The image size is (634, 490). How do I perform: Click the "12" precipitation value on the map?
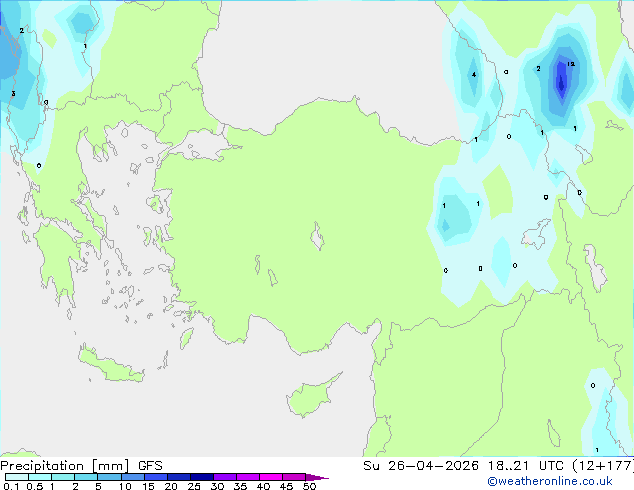point(571,64)
